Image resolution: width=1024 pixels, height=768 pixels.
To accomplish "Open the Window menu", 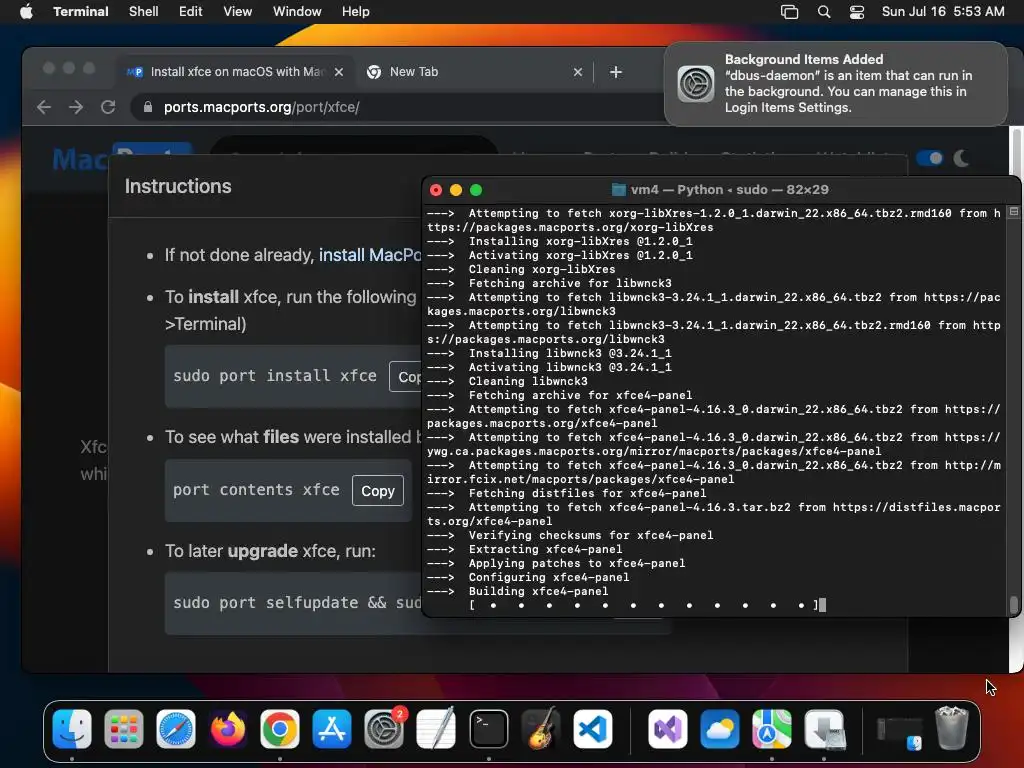I will pos(297,11).
